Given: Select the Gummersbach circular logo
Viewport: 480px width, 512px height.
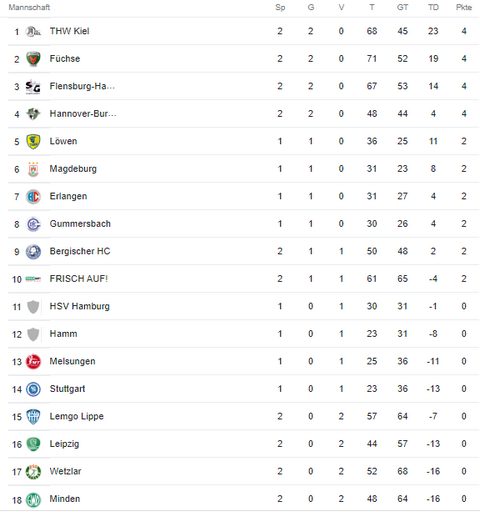Looking at the screenshot, I should coord(33,224).
